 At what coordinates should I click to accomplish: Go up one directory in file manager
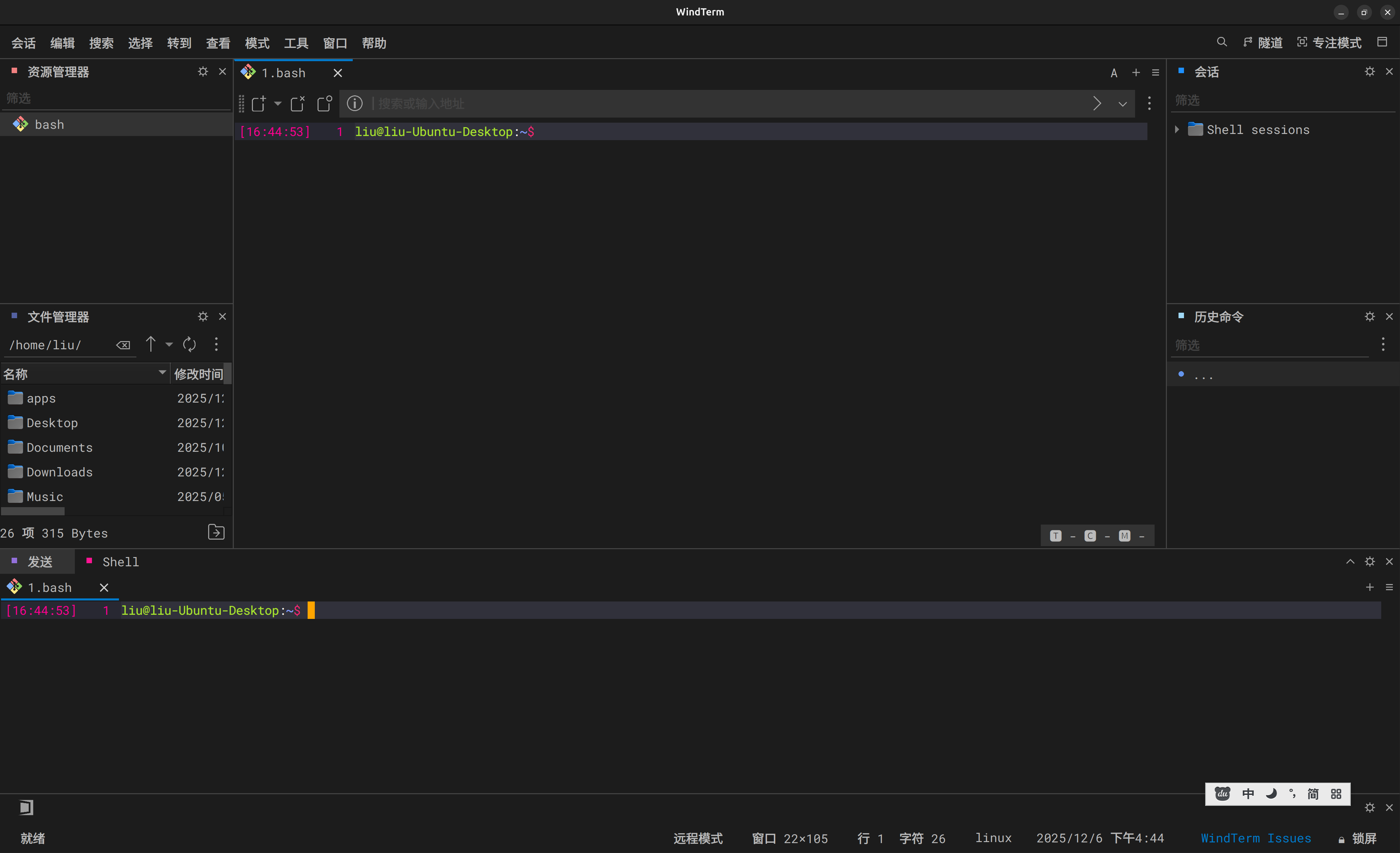click(x=151, y=344)
